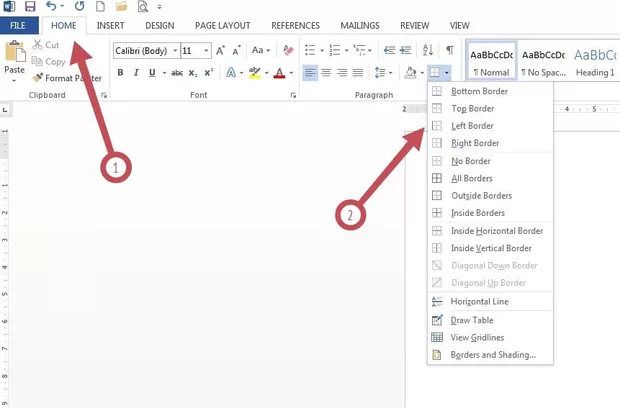This screenshot has height=408, width=620.
Task: Toggle Underline formatting
Action: click(152, 73)
